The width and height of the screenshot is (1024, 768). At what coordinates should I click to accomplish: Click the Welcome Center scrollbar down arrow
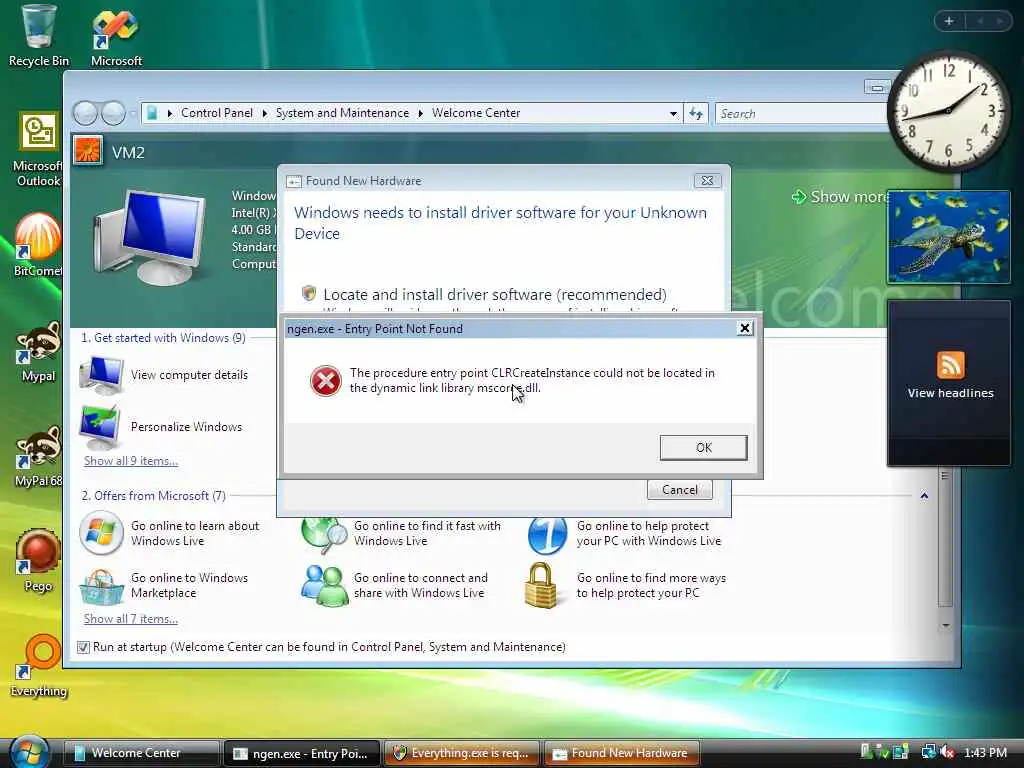(946, 626)
